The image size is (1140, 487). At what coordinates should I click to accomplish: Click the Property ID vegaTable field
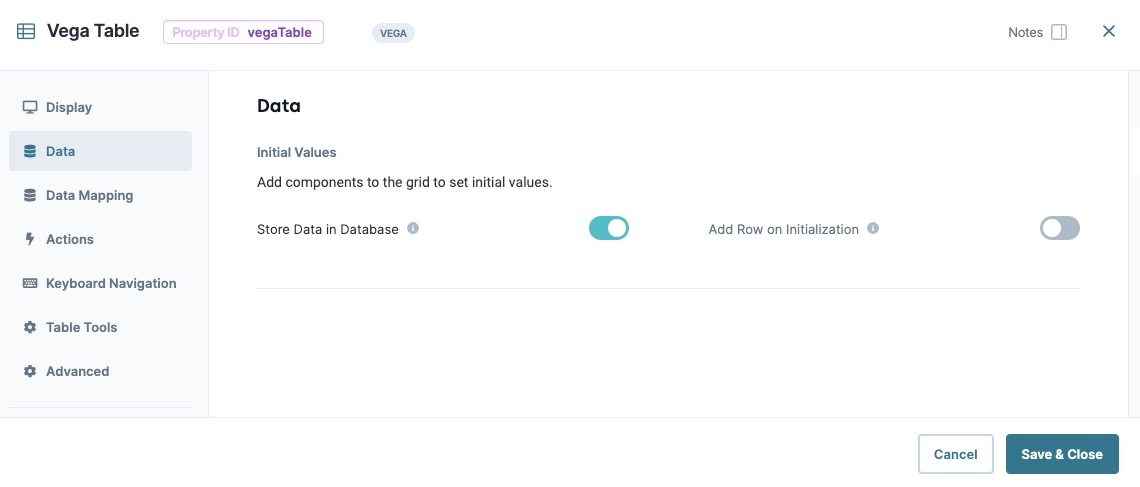(x=244, y=32)
